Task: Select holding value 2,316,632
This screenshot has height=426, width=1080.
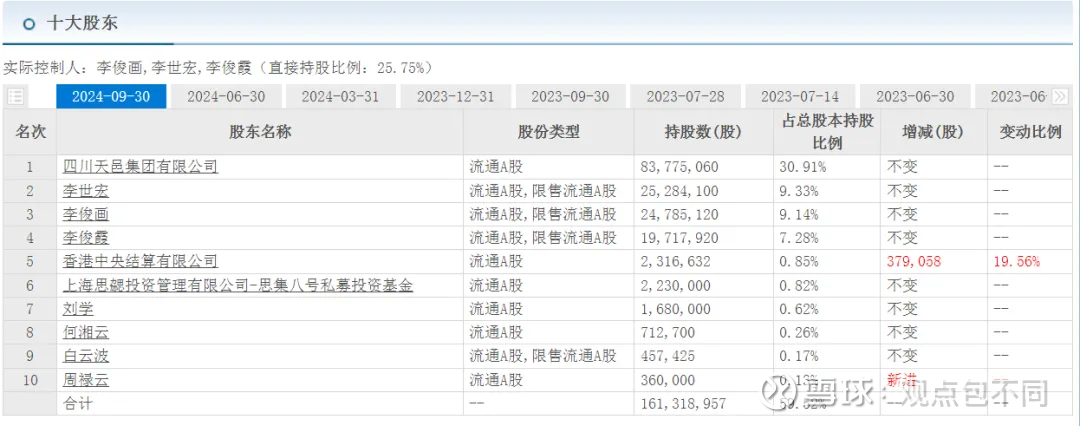Action: point(676,262)
